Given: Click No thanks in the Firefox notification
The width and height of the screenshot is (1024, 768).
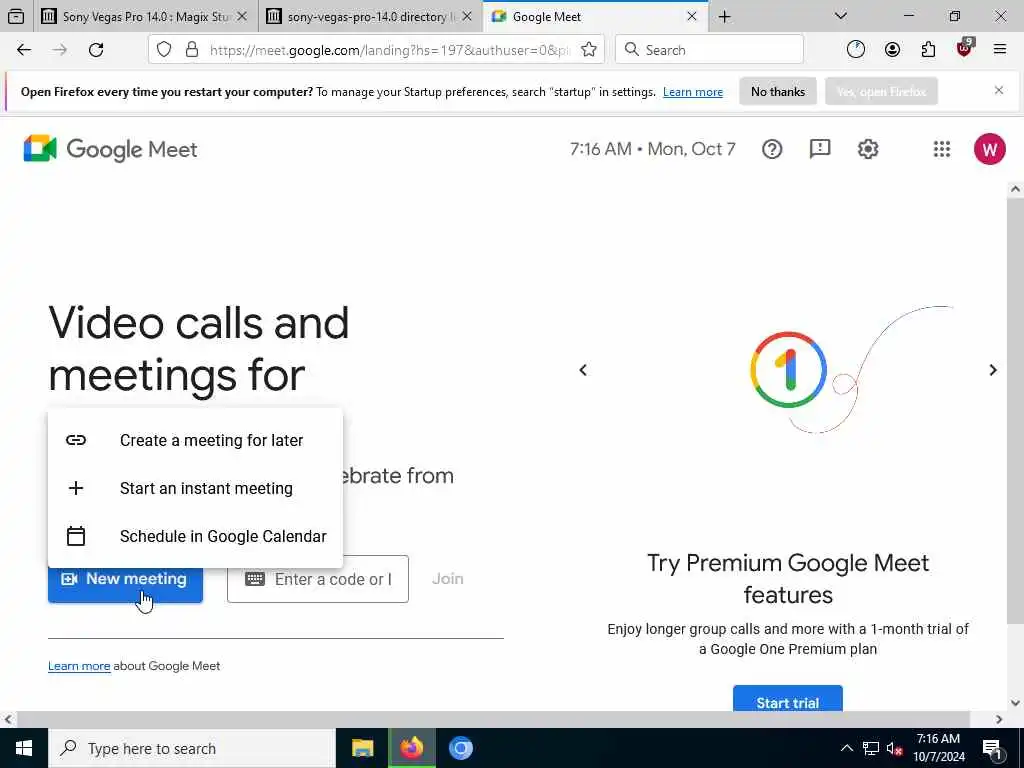Looking at the screenshot, I should pyautogui.click(x=778, y=91).
